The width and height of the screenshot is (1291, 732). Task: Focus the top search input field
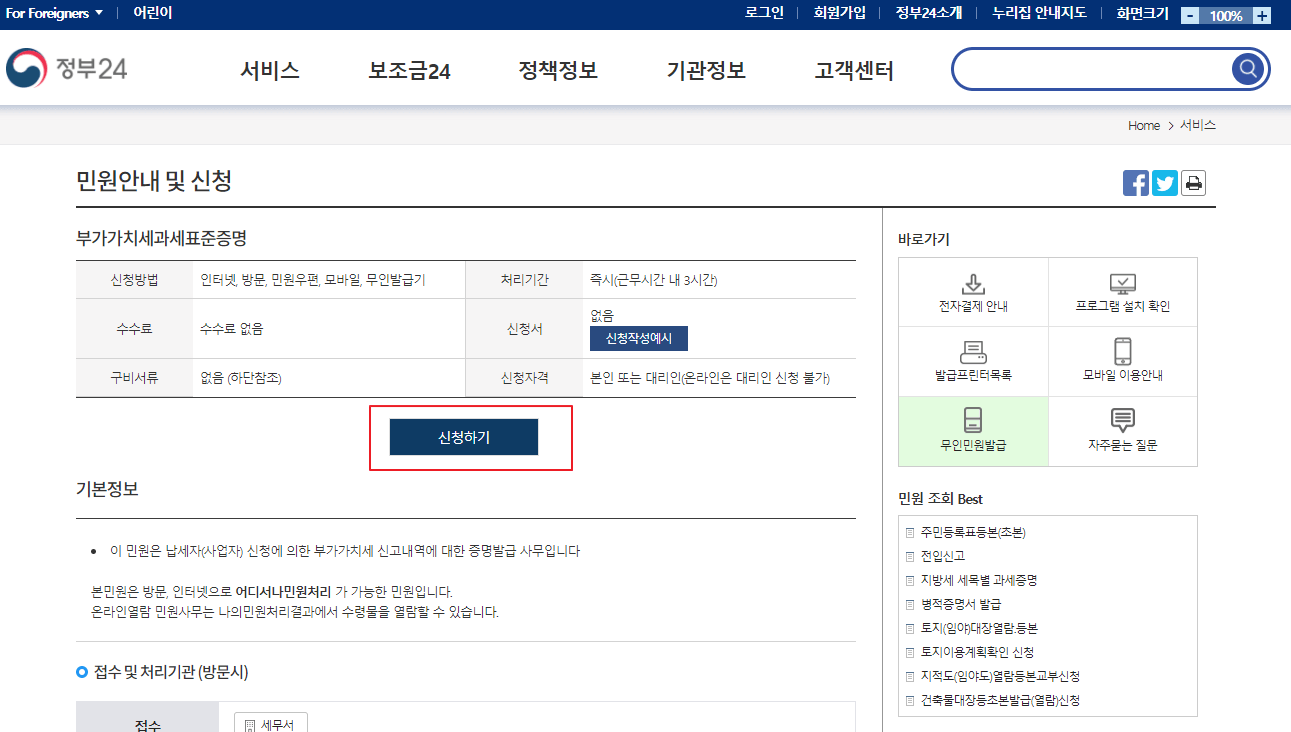click(1092, 69)
